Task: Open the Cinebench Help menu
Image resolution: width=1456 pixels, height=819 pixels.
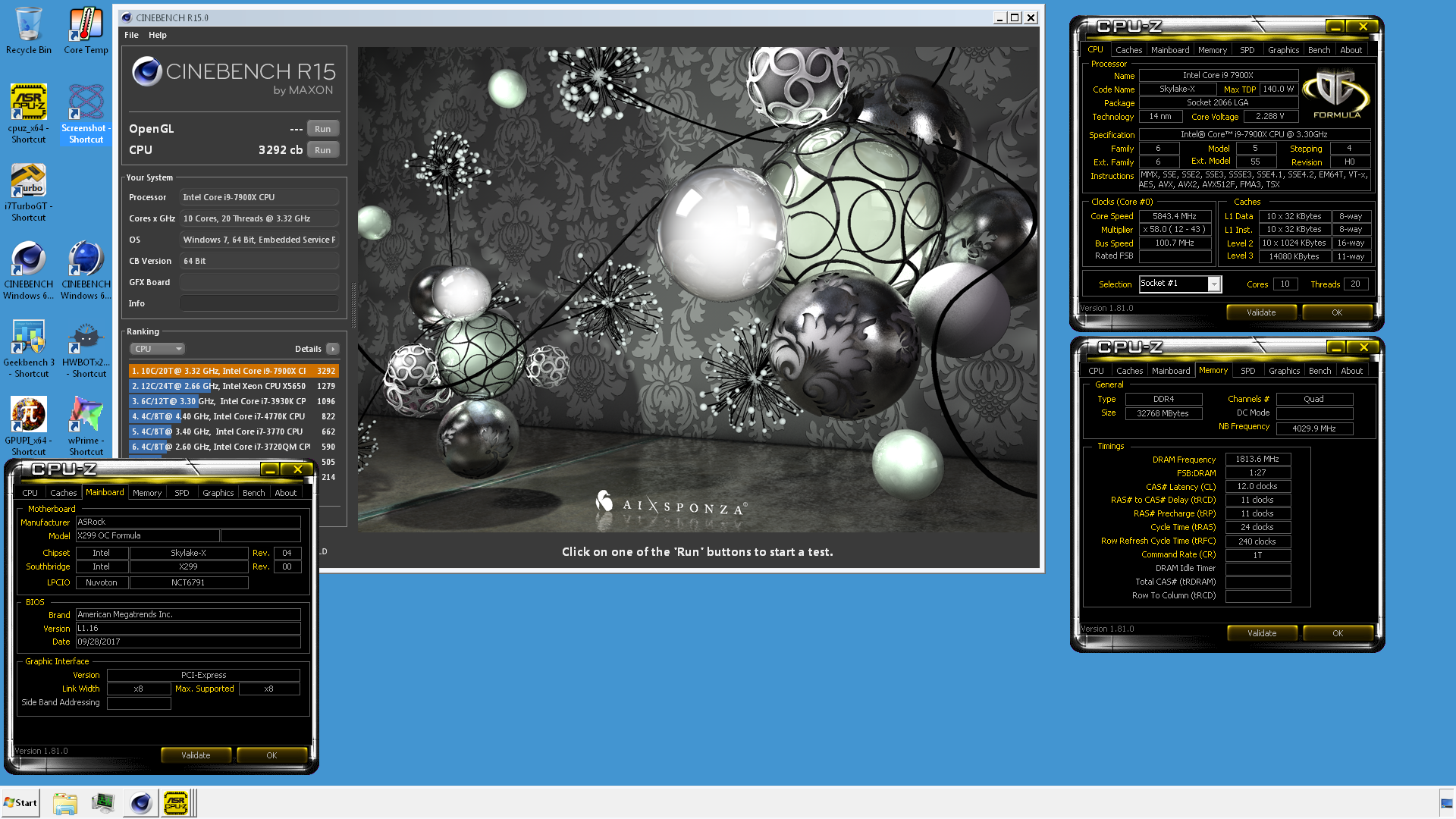Action: coord(158,35)
